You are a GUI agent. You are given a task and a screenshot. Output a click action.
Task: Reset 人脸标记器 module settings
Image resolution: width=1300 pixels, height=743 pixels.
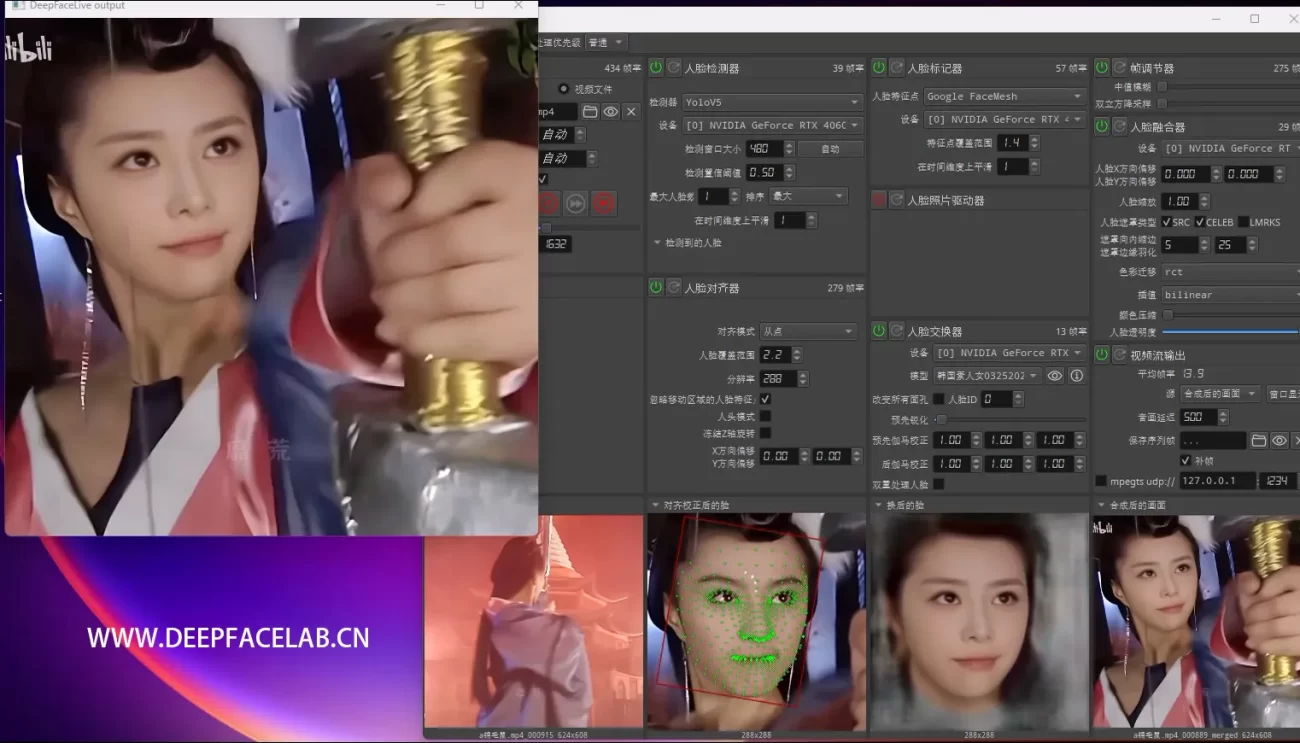pyautogui.click(x=897, y=67)
